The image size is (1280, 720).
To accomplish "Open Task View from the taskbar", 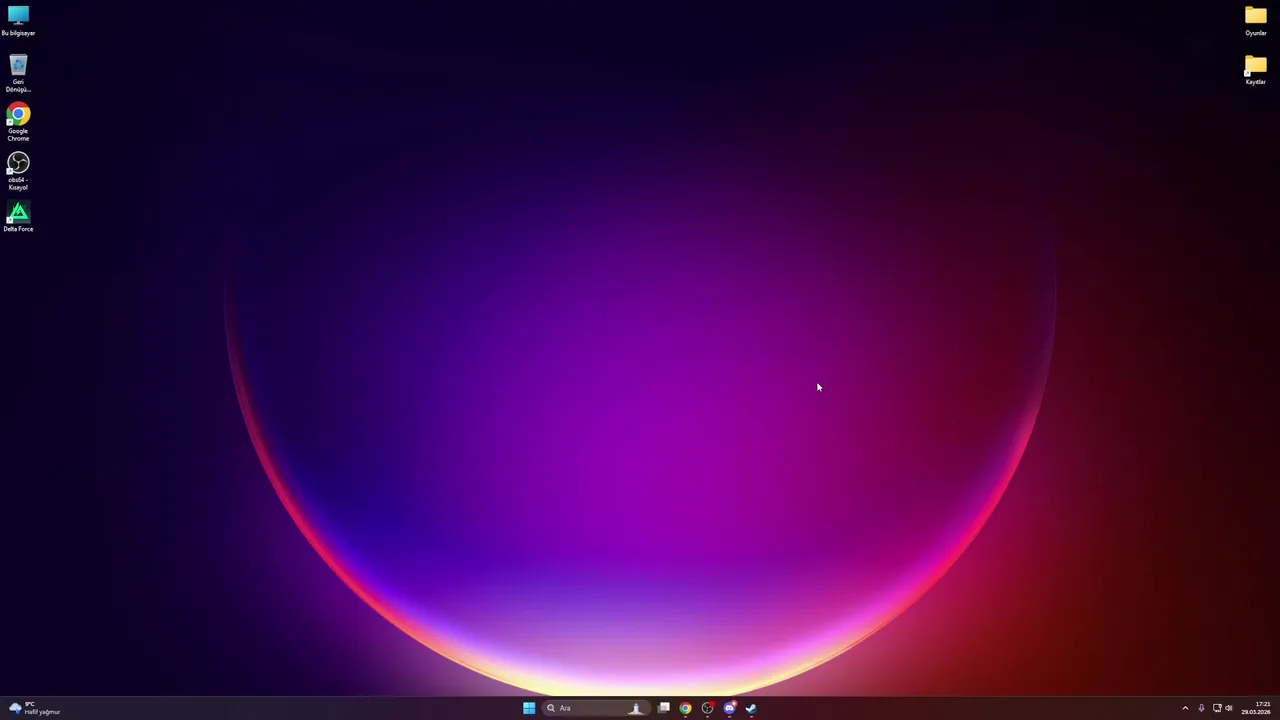I will pos(664,708).
